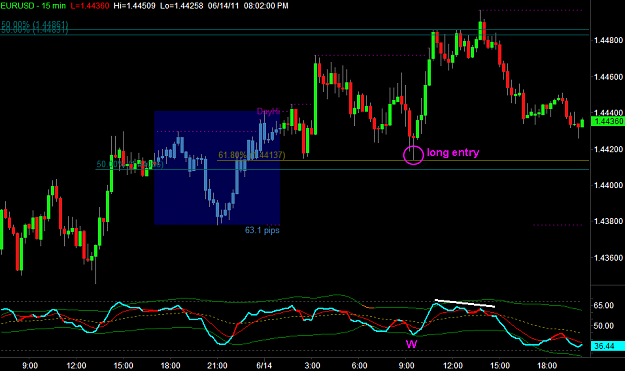Screen dimensions: 625x371
Task: Click the 1.43600 price axis label
Action: pos(608,258)
